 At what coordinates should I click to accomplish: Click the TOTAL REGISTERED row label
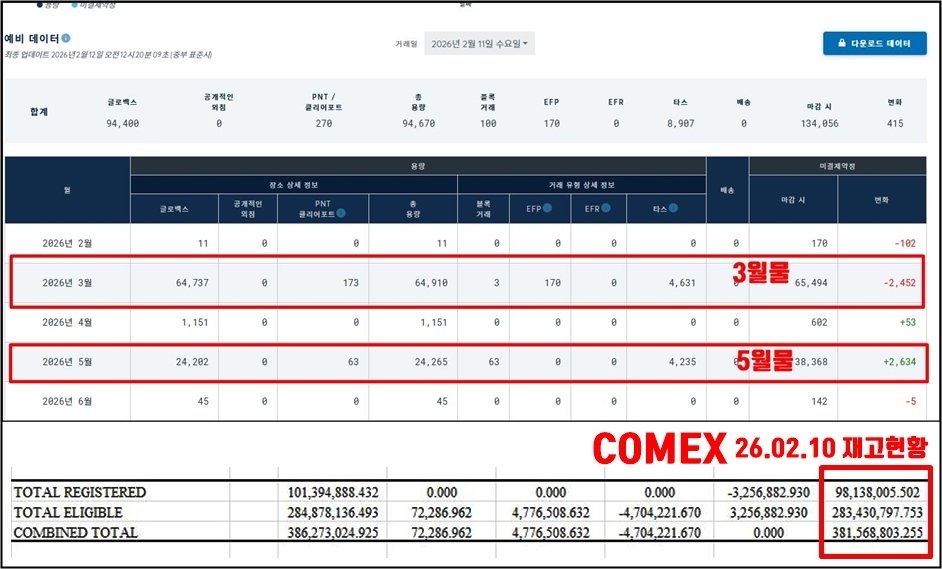[79, 493]
